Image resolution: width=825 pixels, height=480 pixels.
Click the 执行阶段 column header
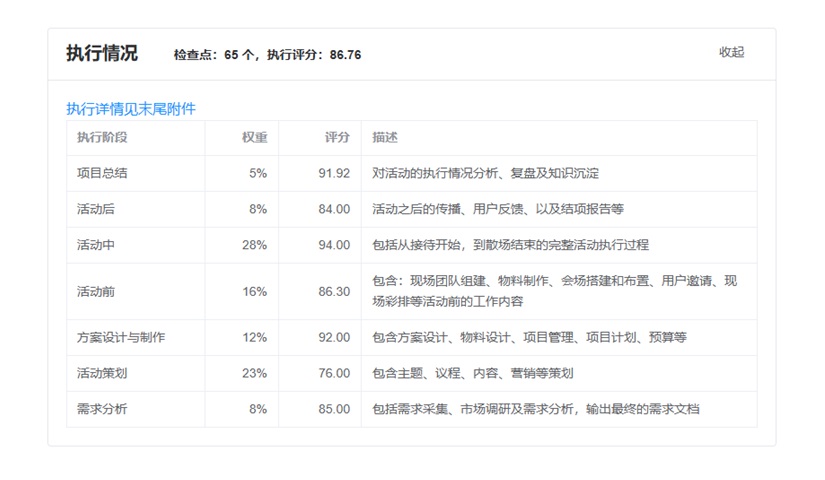[102, 137]
